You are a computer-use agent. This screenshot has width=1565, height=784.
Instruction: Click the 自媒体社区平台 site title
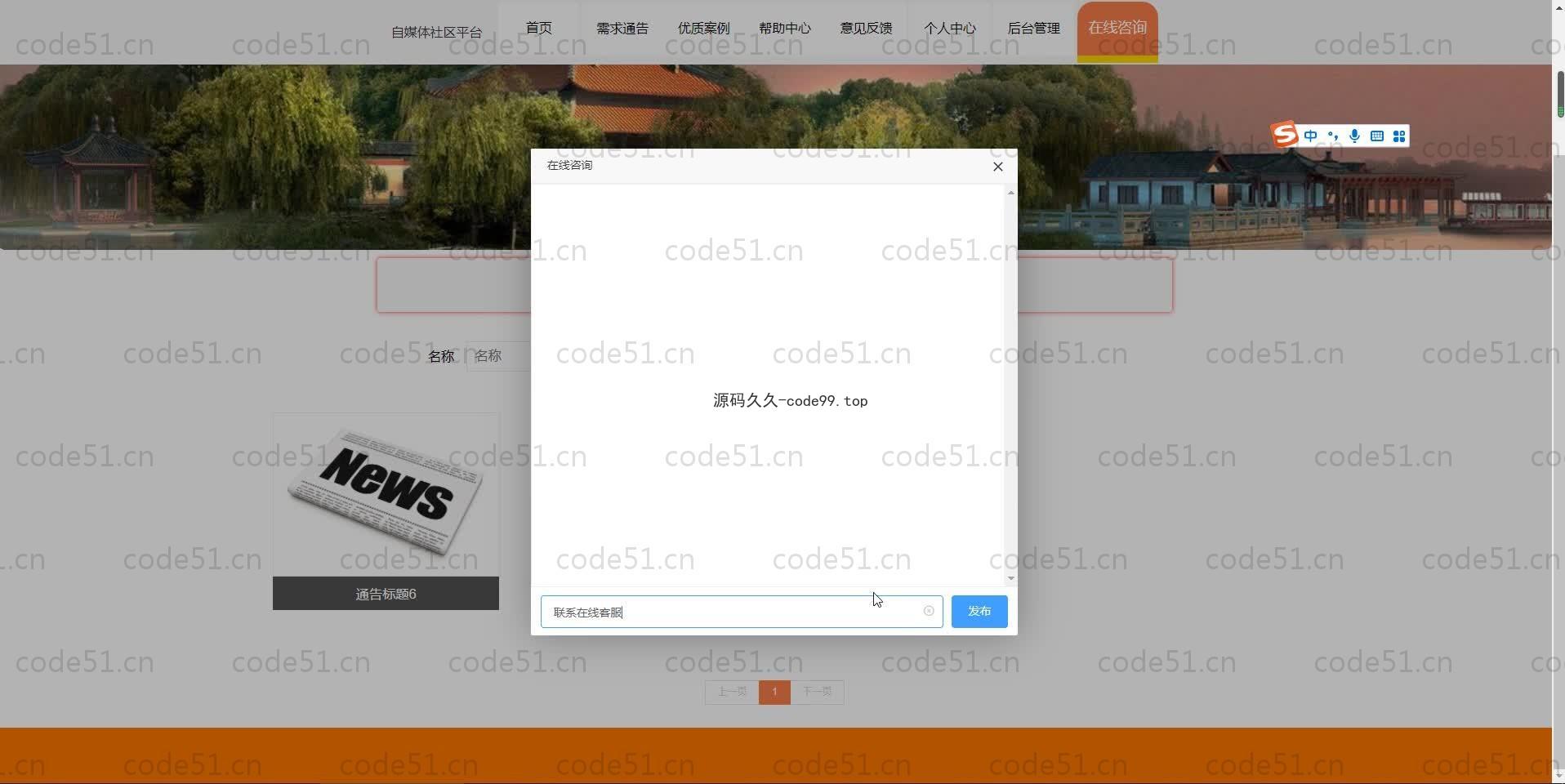(436, 33)
